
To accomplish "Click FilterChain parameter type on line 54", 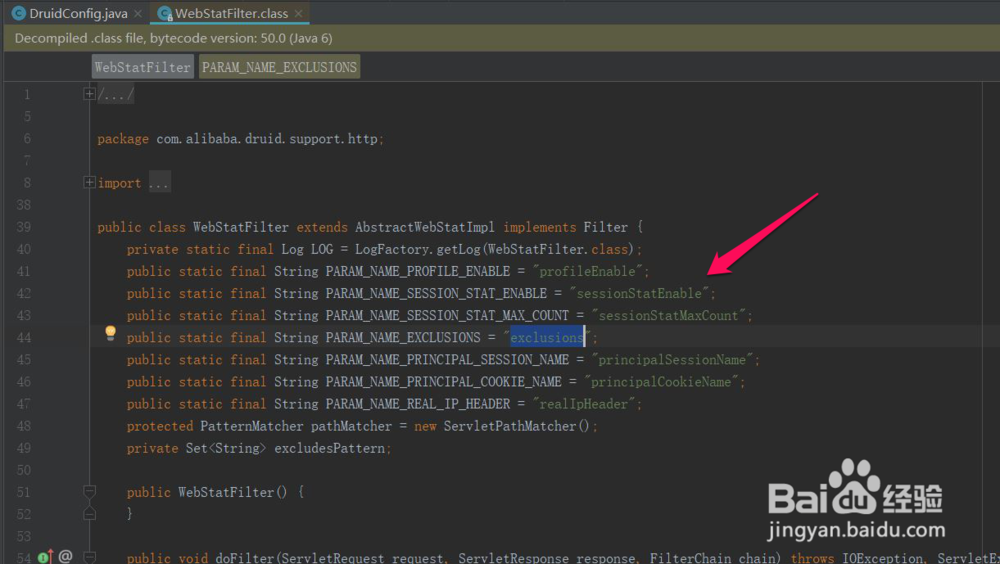I will click(x=690, y=558).
